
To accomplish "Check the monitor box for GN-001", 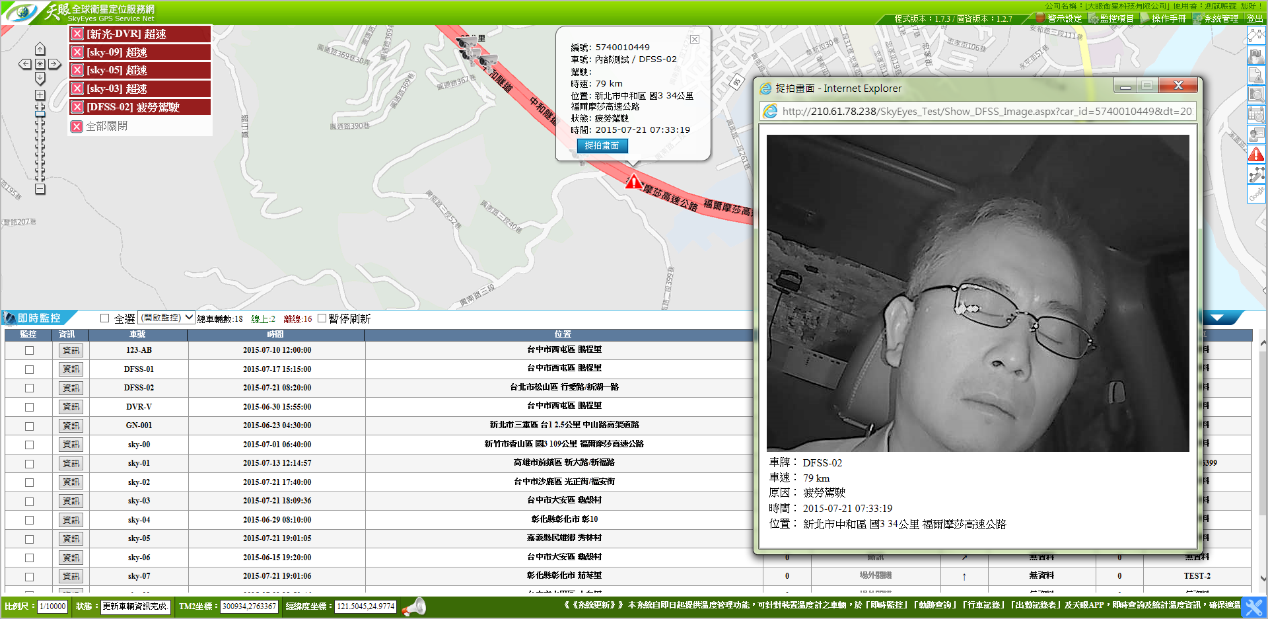I will tap(30, 425).
